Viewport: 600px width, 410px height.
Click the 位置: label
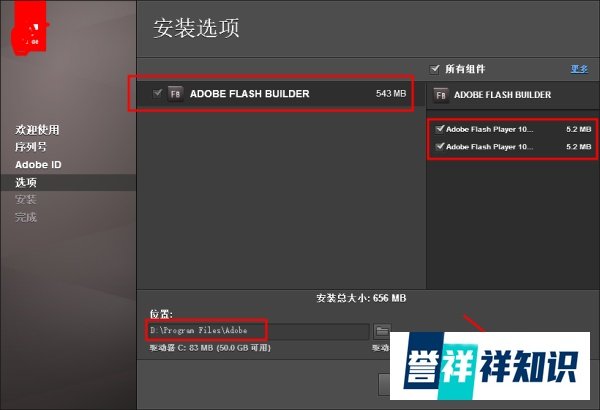161,314
